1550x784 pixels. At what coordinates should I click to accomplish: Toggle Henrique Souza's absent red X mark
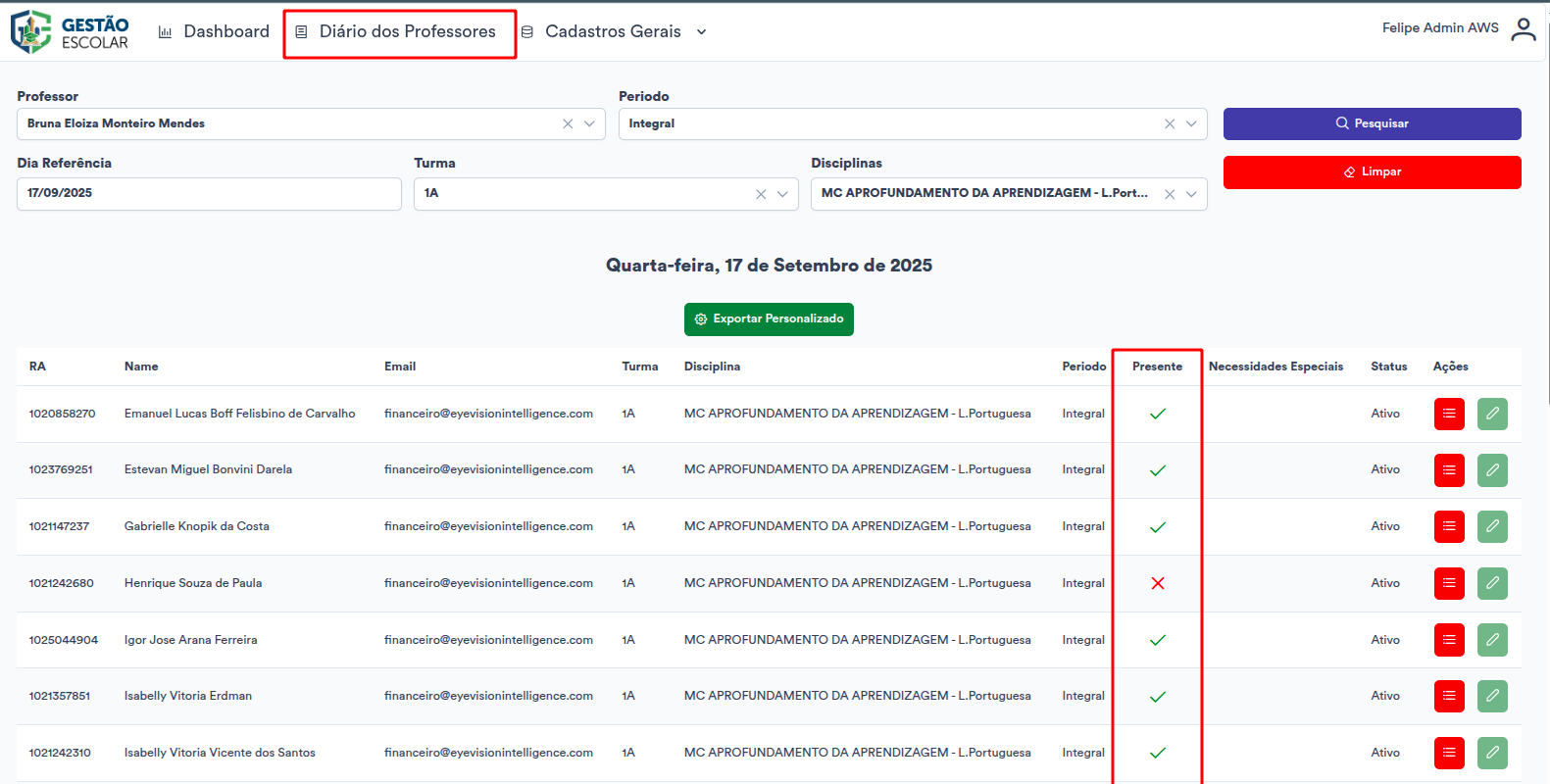click(x=1157, y=583)
